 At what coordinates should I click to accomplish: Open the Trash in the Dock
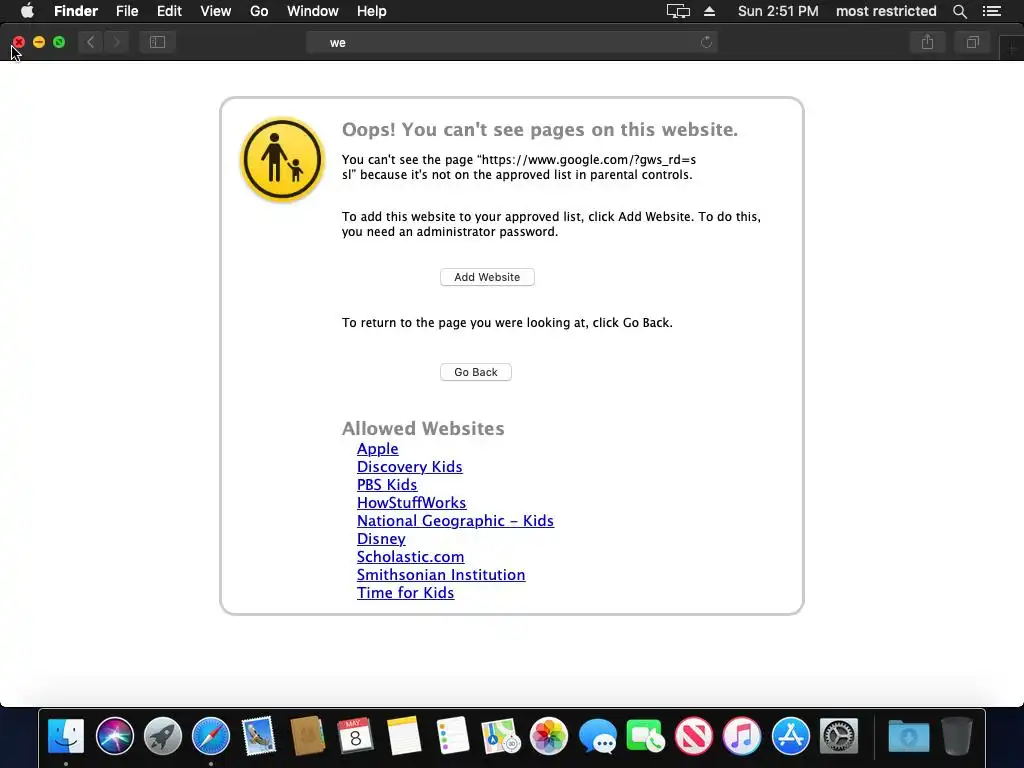[x=957, y=736]
